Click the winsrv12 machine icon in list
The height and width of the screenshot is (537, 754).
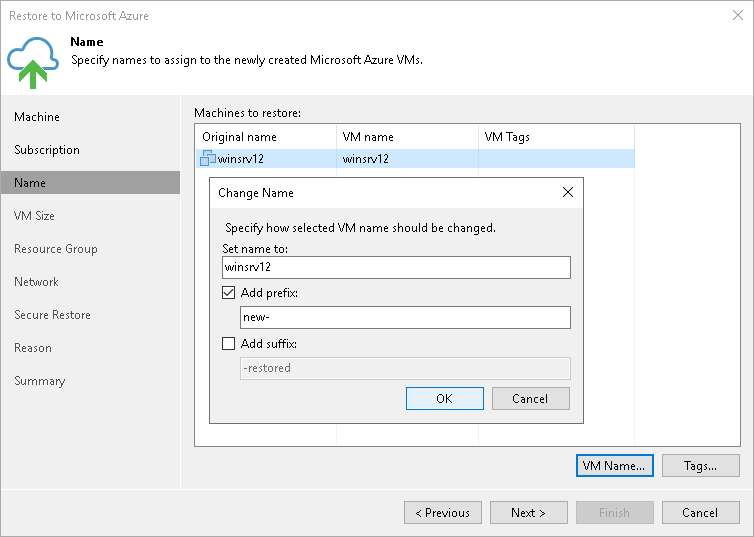click(207, 158)
